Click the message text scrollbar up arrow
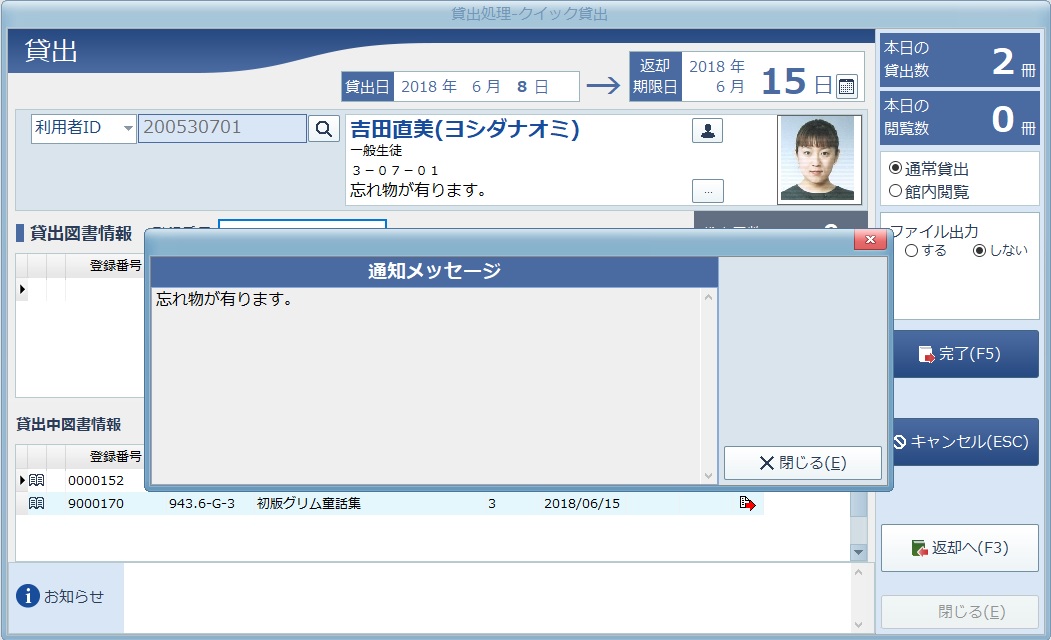Screen dimensions: 1051x640 (708, 297)
